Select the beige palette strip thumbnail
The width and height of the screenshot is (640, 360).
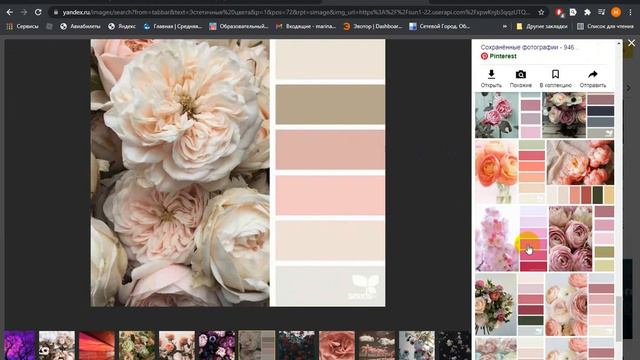pyautogui.click(x=257, y=345)
